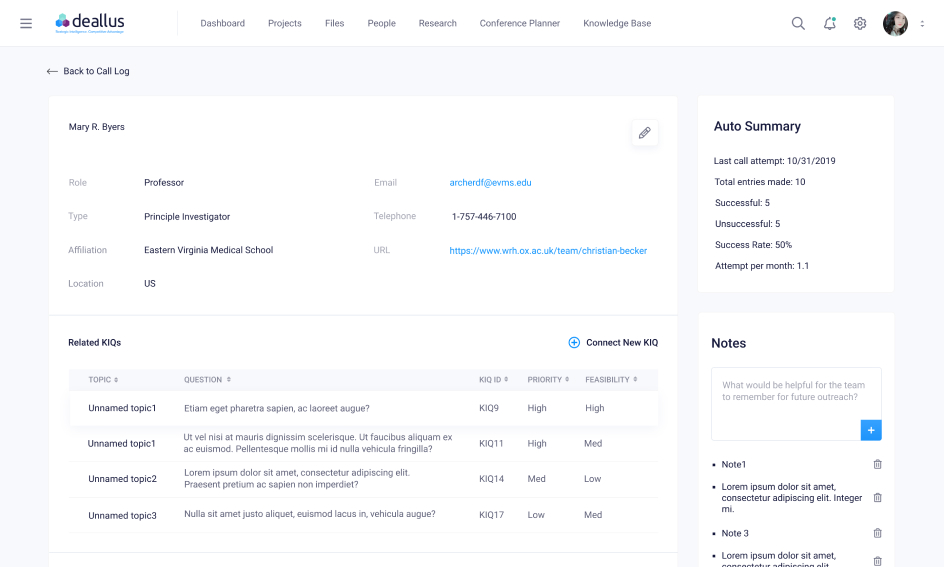Viewport: 944px width, 567px height.
Task: Open the hamburger navigation menu
Action: coord(26,23)
